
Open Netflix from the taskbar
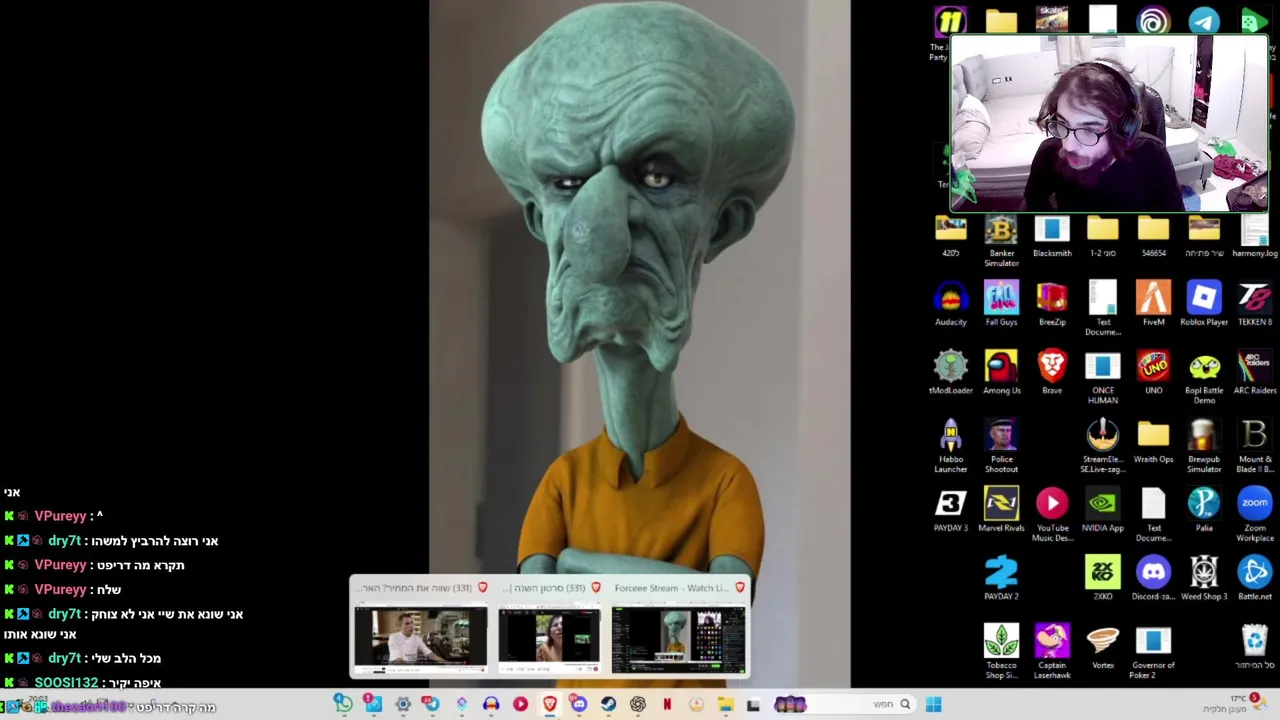tap(667, 704)
